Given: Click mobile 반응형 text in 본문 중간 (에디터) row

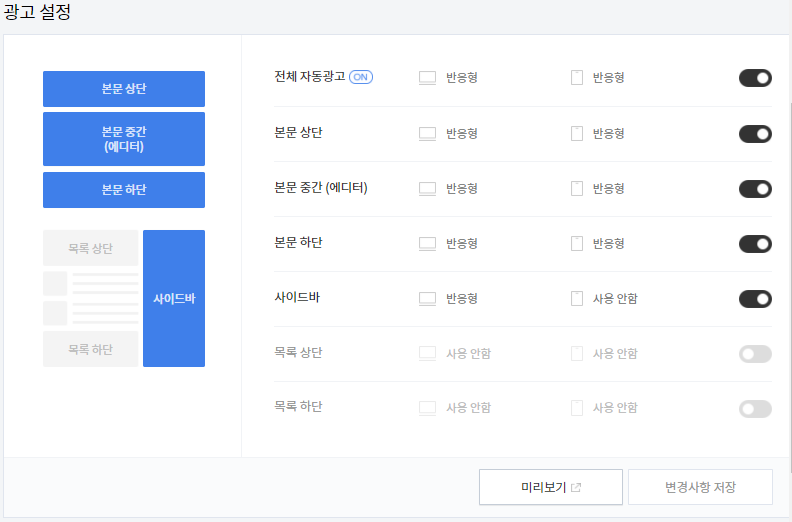Looking at the screenshot, I should (609, 189).
